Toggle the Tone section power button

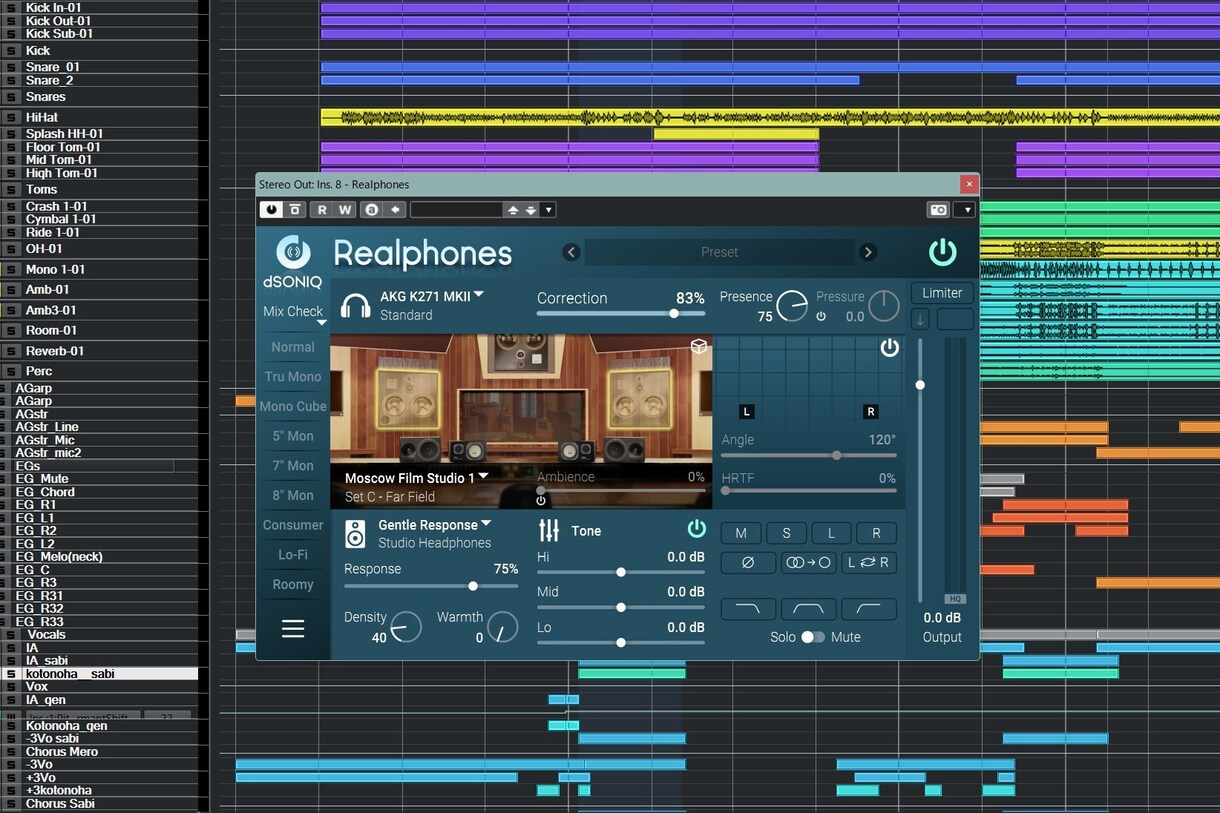(x=696, y=529)
